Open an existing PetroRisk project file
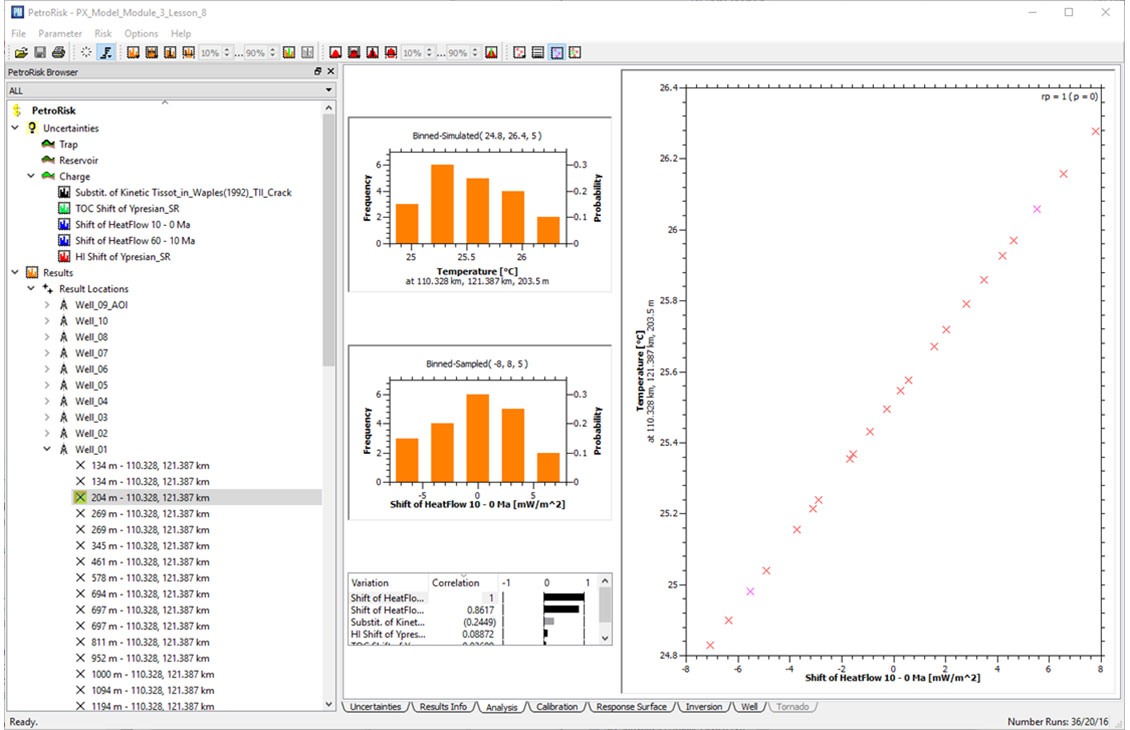 point(21,52)
